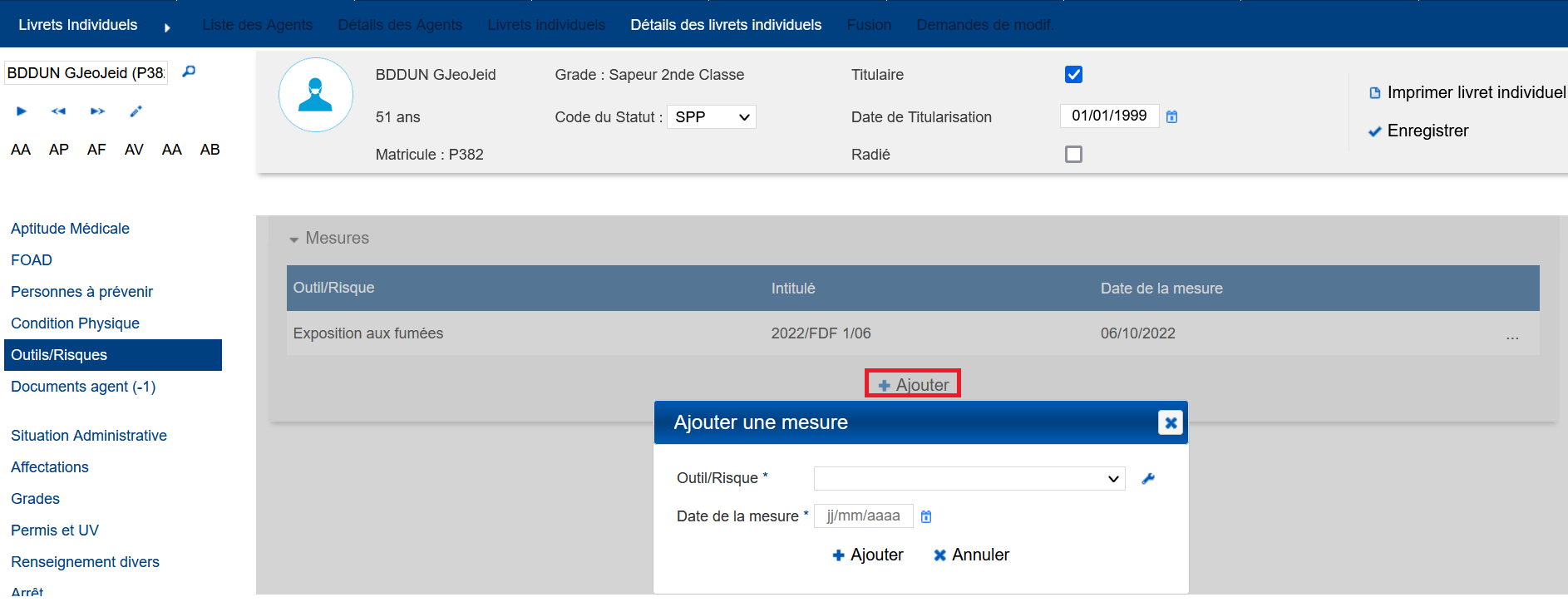The height and width of the screenshot is (602, 1568).
Task: Go to next agent with fast-forward icon
Action: click(x=97, y=111)
